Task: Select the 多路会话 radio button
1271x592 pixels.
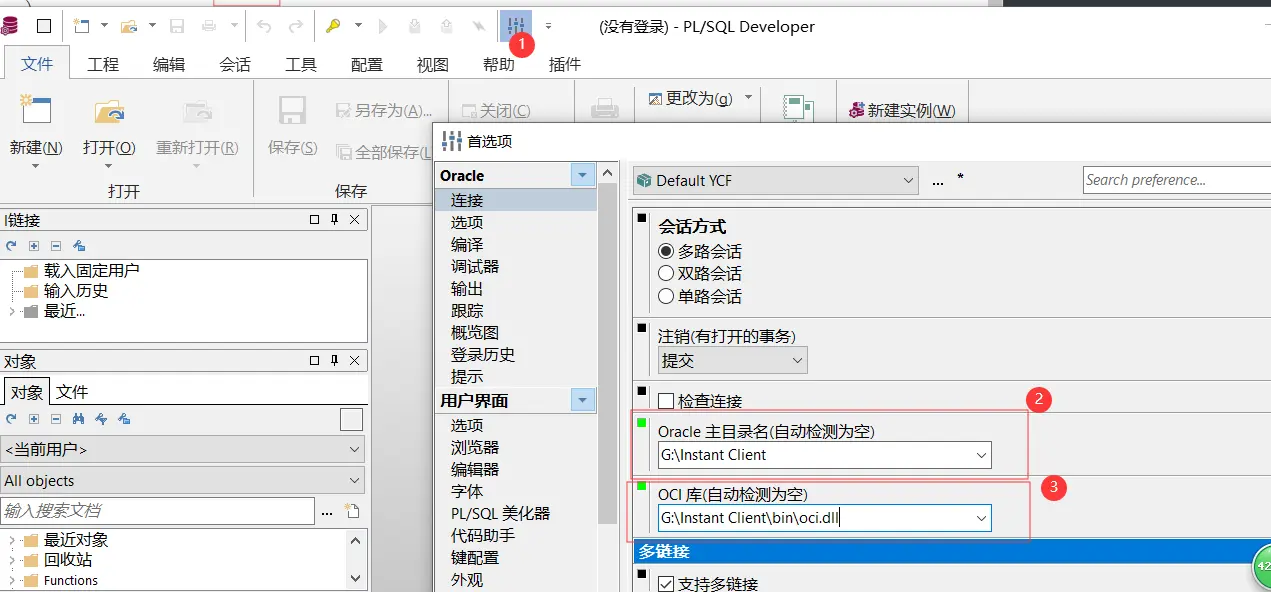Action: [666, 251]
